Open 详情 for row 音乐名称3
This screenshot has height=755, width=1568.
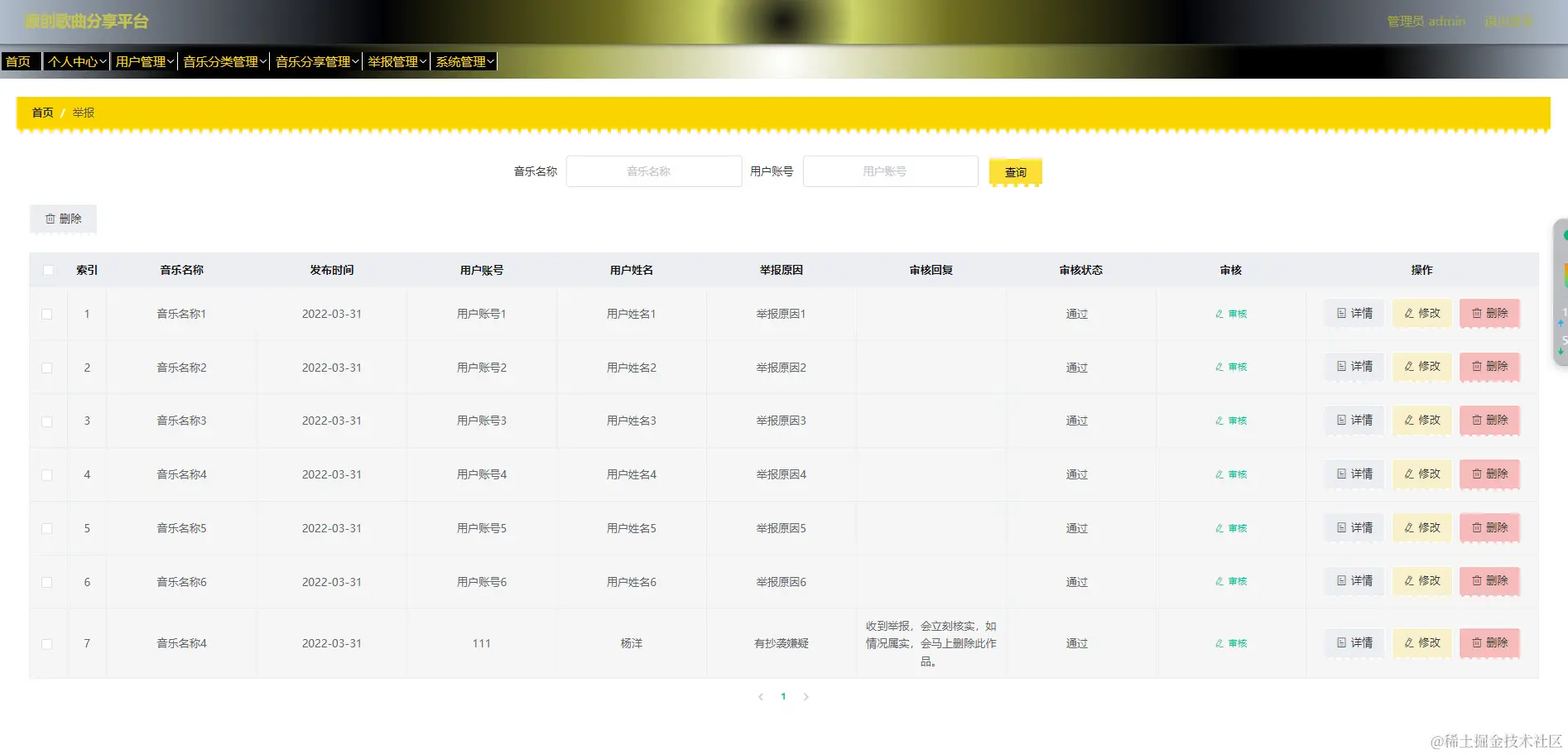click(x=1354, y=420)
